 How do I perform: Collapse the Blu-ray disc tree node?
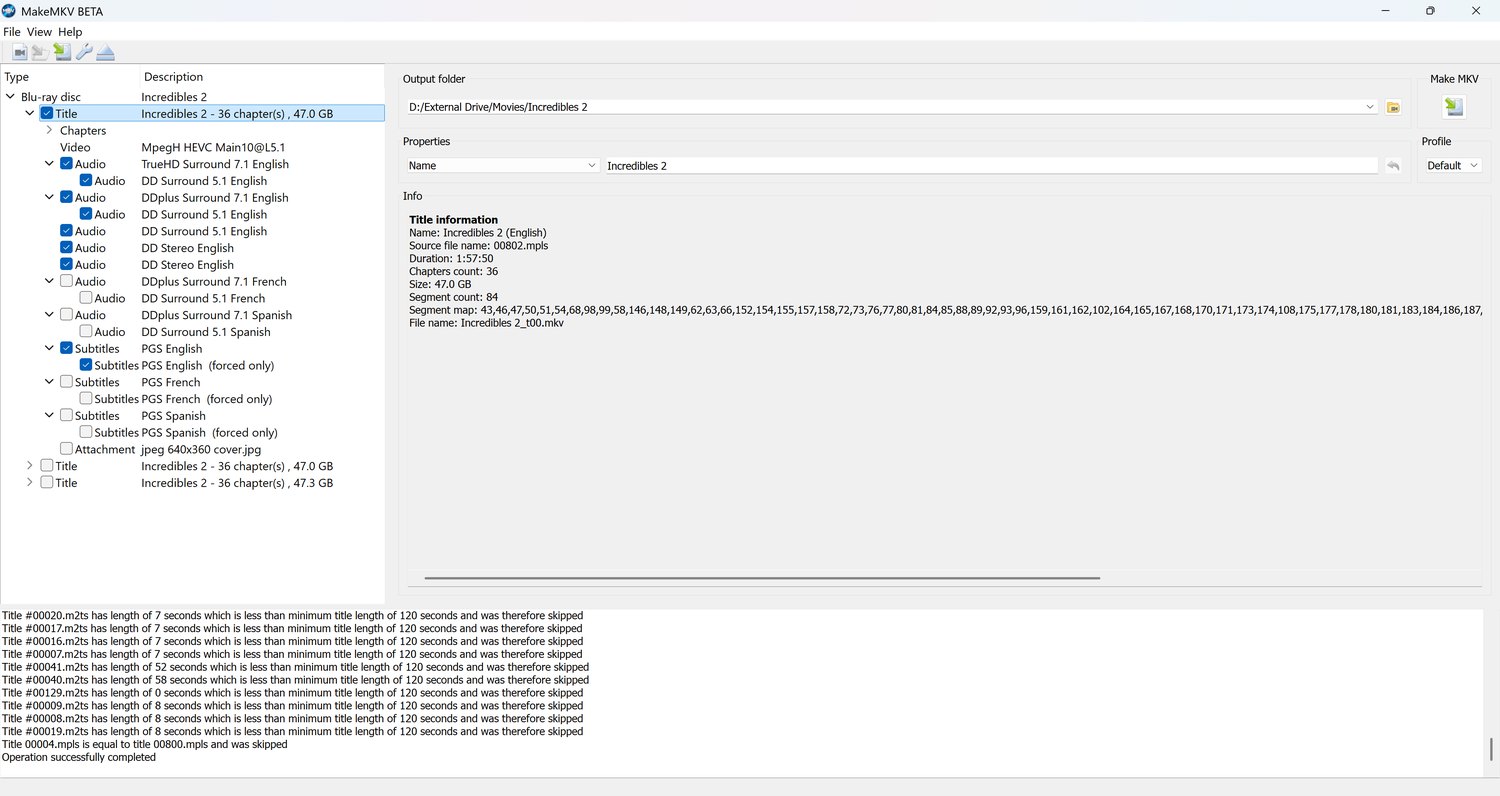[x=10, y=97]
